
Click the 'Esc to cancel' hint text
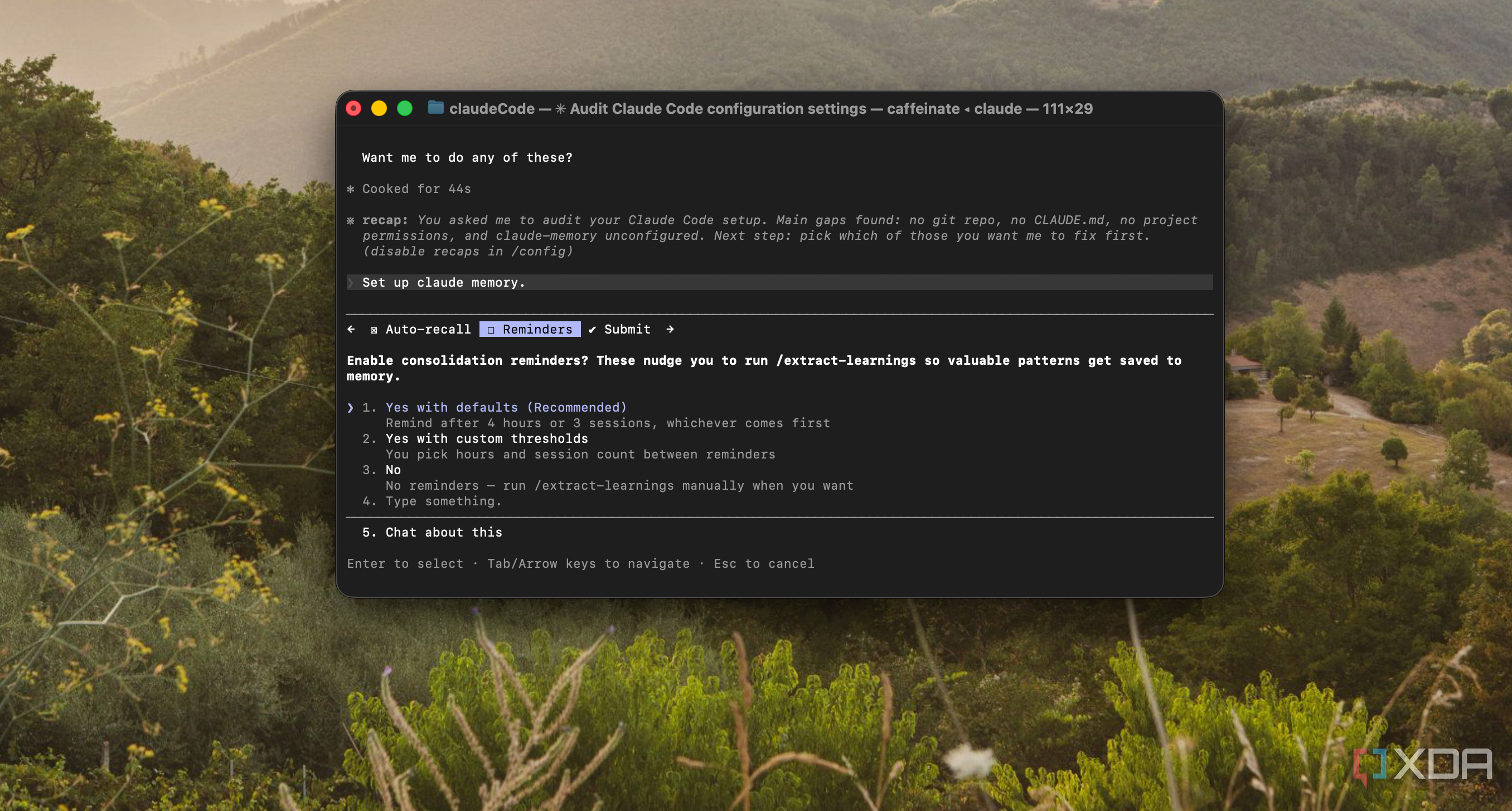click(x=764, y=564)
